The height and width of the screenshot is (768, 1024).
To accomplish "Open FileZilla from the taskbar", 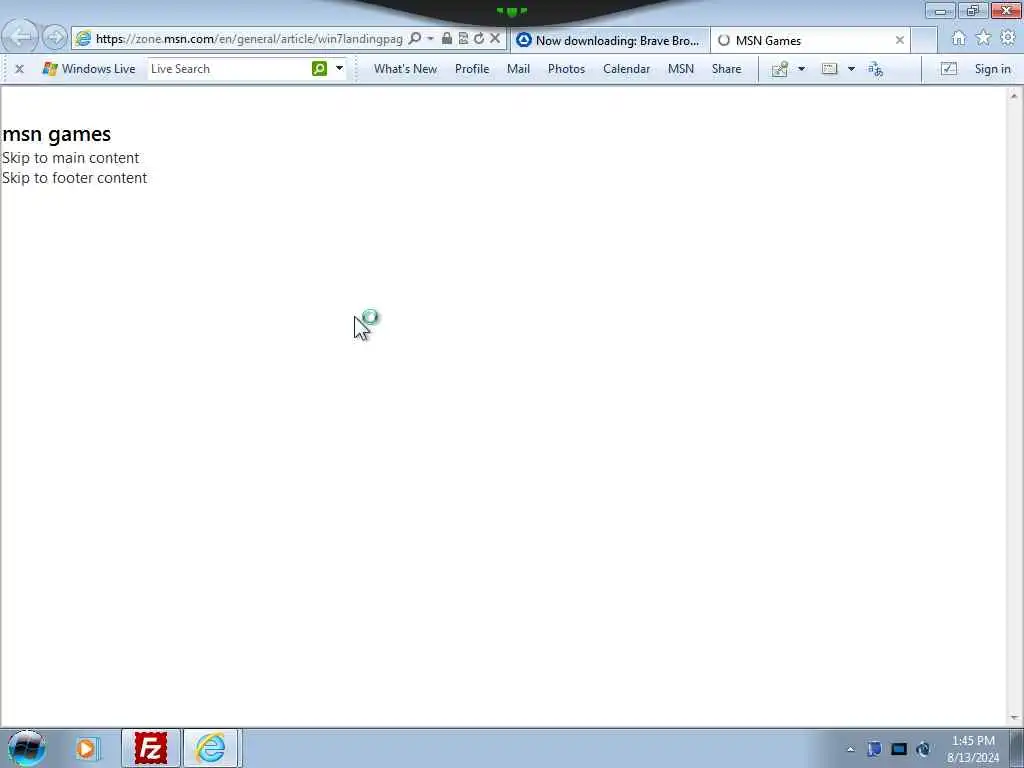I will (x=150, y=748).
